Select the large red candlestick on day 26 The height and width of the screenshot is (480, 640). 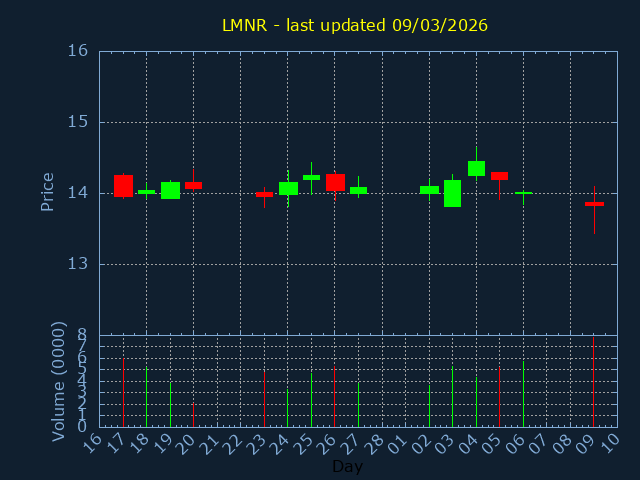point(335,182)
